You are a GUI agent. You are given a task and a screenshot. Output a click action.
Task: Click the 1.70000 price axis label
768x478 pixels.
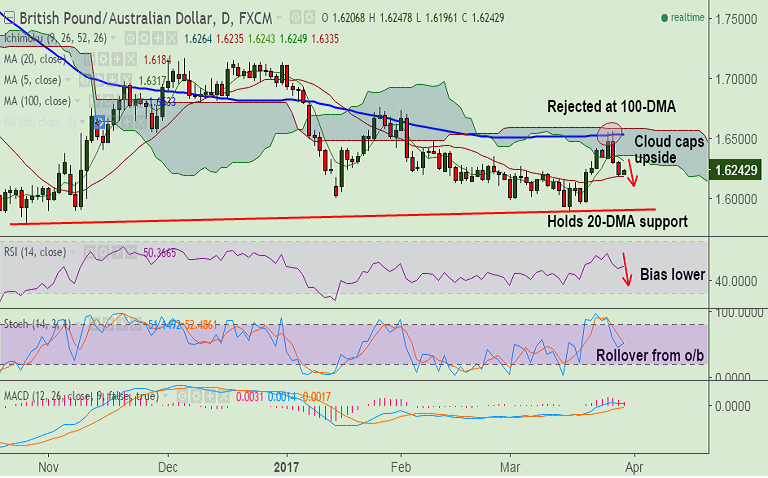736,79
